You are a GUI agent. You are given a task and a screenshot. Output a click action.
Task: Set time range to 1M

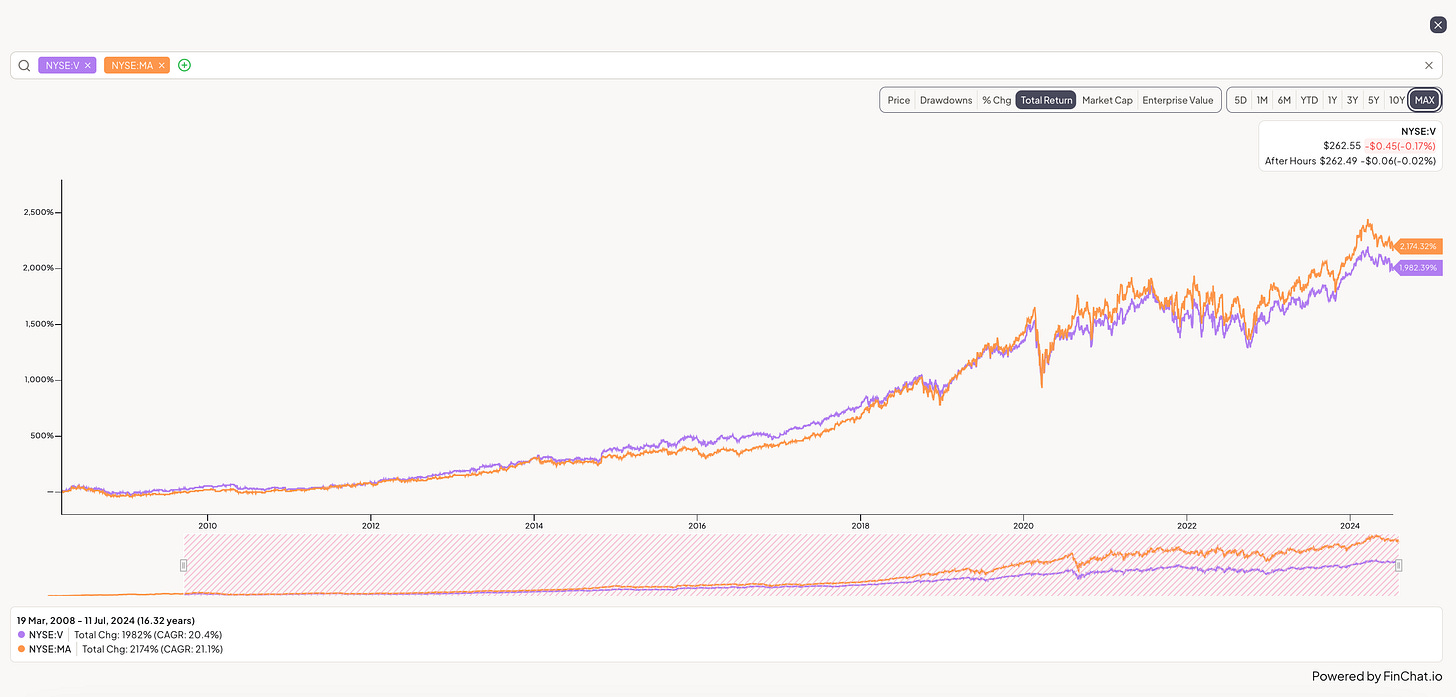tap(1262, 100)
